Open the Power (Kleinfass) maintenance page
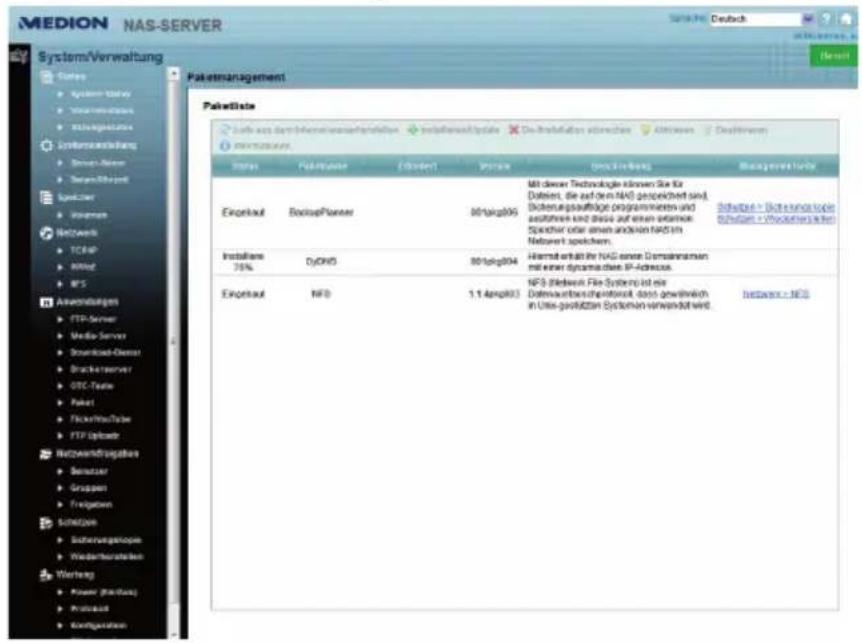This screenshot has width=862, height=643. pyautogui.click(x=104, y=592)
